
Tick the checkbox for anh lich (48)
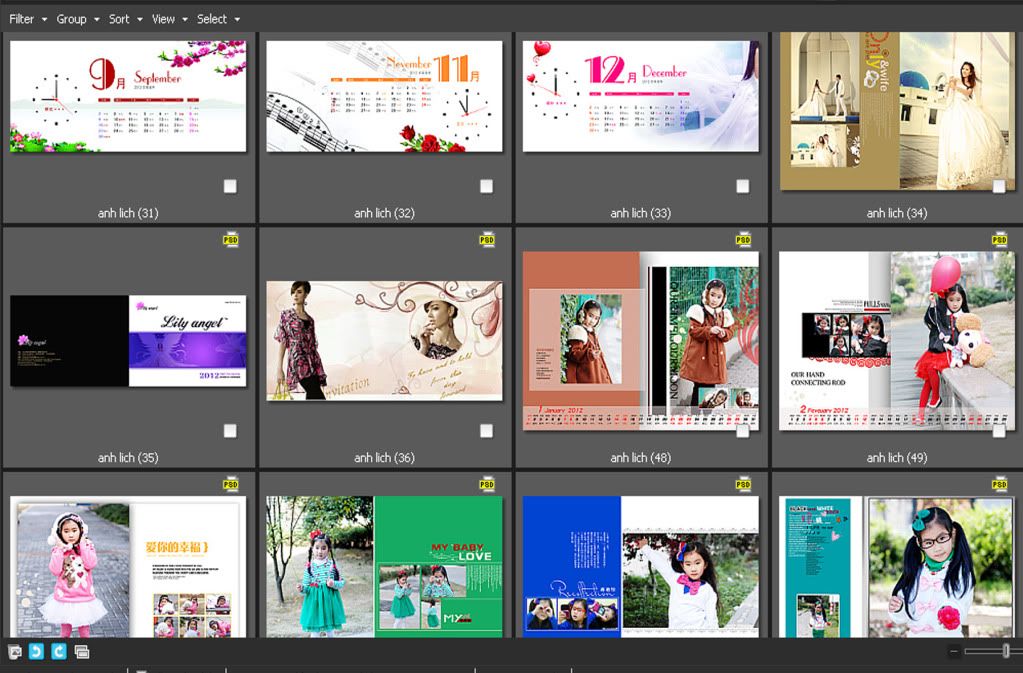(743, 431)
